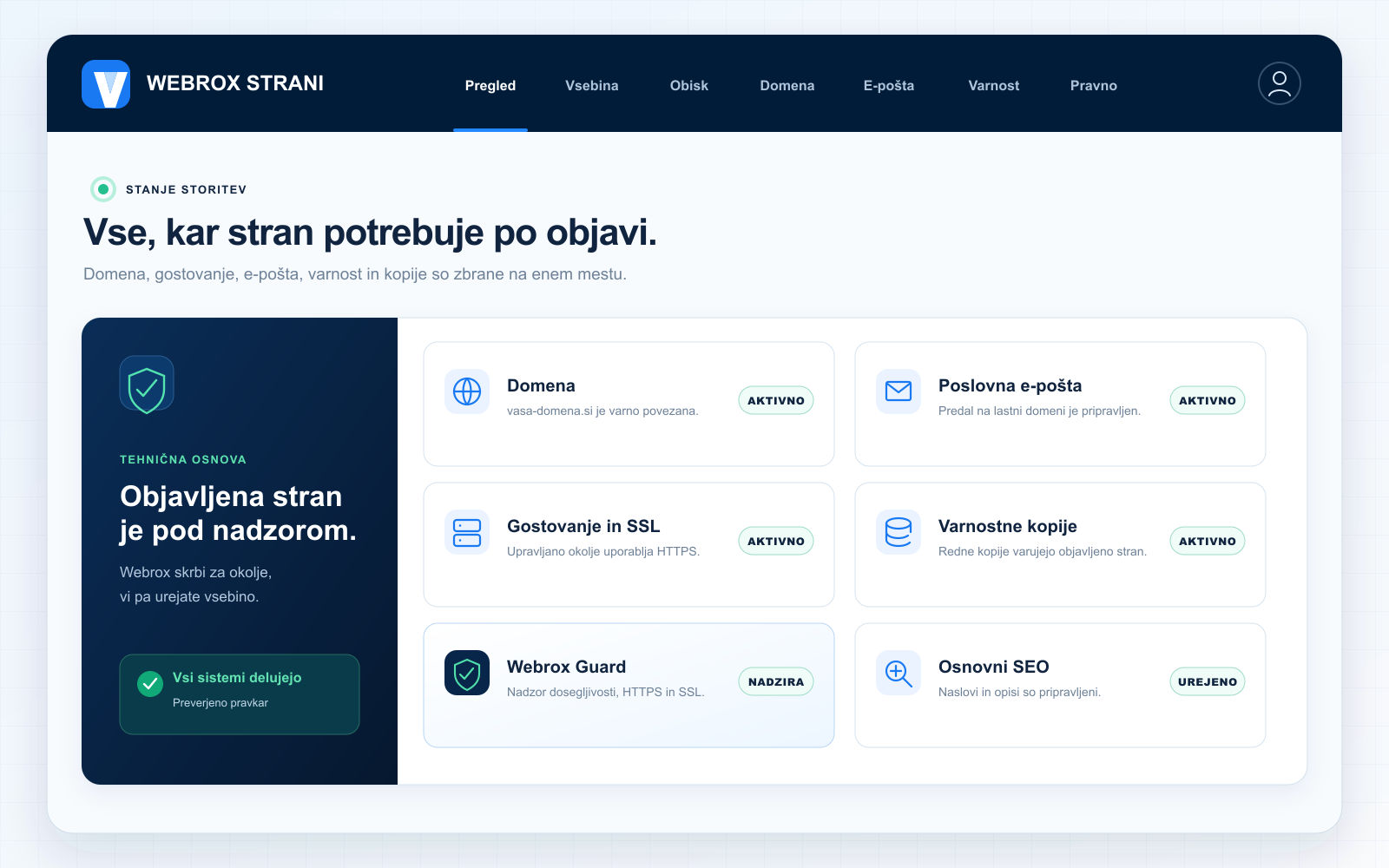Click the STANJE STORITEV label
The width and height of the screenshot is (1389, 868).
(x=186, y=189)
